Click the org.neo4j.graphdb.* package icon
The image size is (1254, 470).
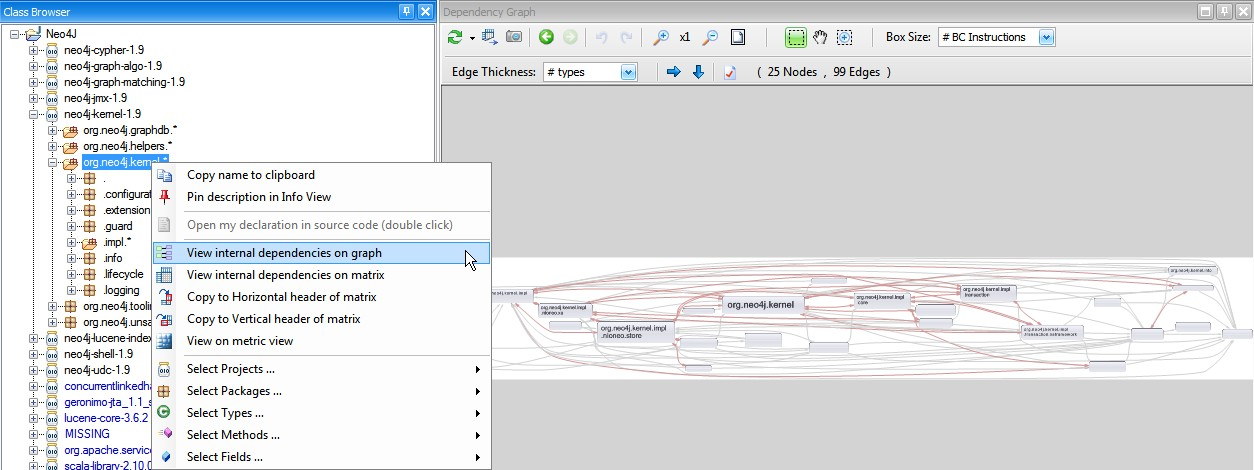71,130
